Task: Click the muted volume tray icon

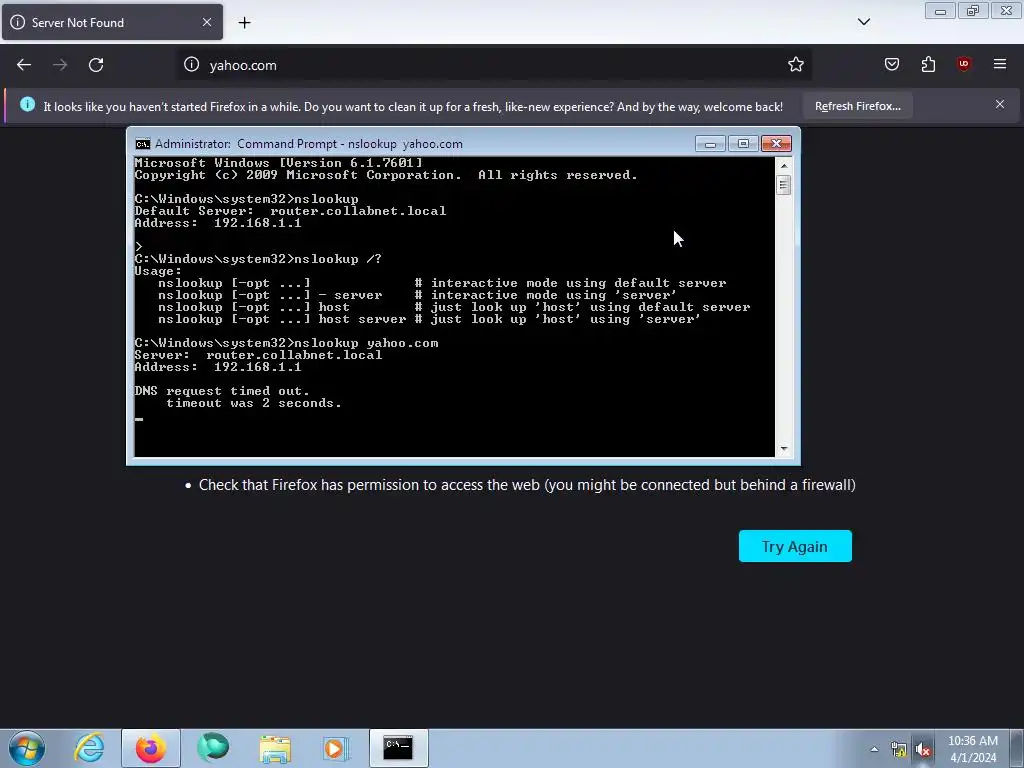Action: coord(923,750)
